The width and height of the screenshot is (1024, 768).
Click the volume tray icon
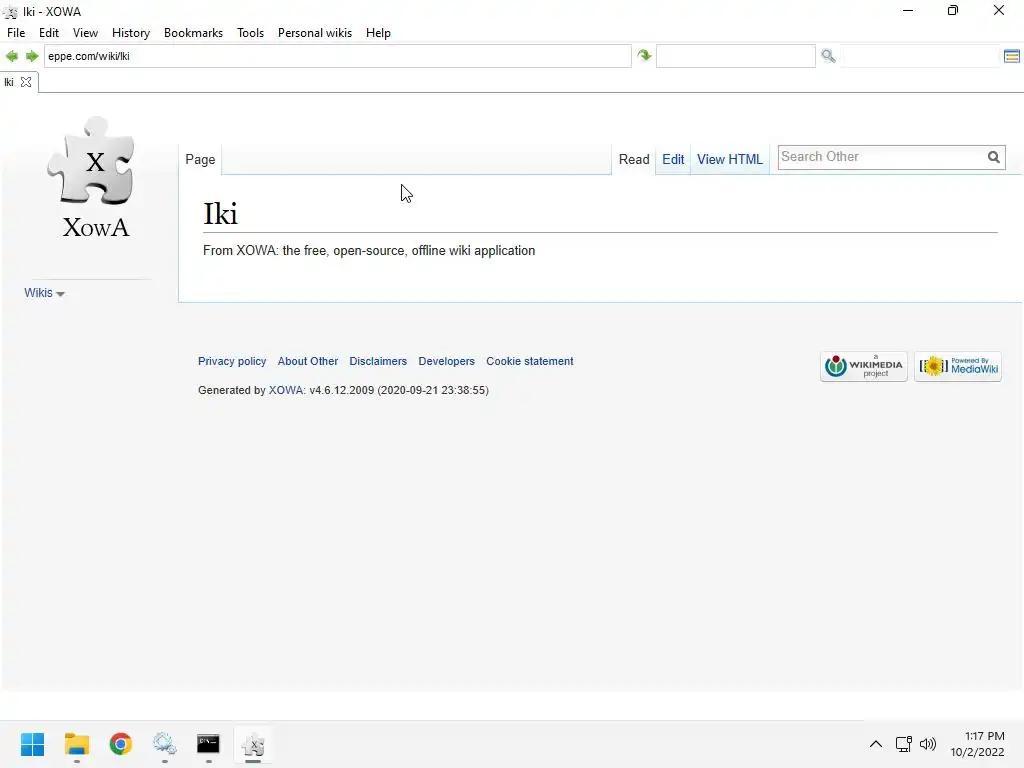[928, 744]
